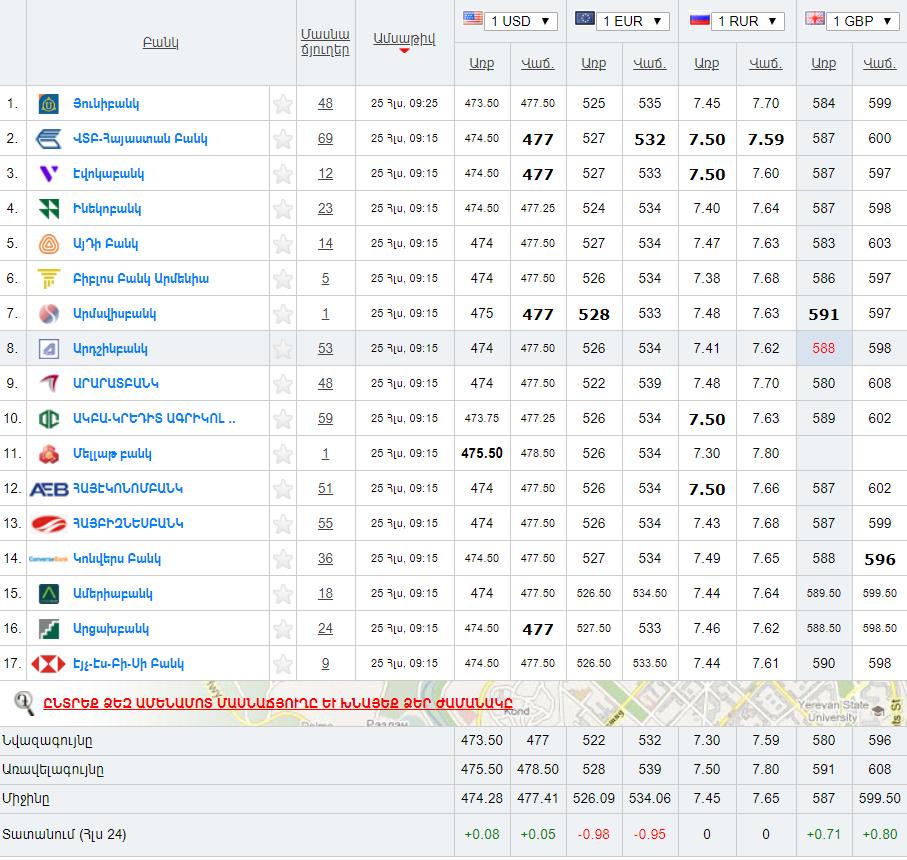Image resolution: width=907 pixels, height=860 pixels.
Task: Click the red underlined branch finder link
Action: point(285,704)
